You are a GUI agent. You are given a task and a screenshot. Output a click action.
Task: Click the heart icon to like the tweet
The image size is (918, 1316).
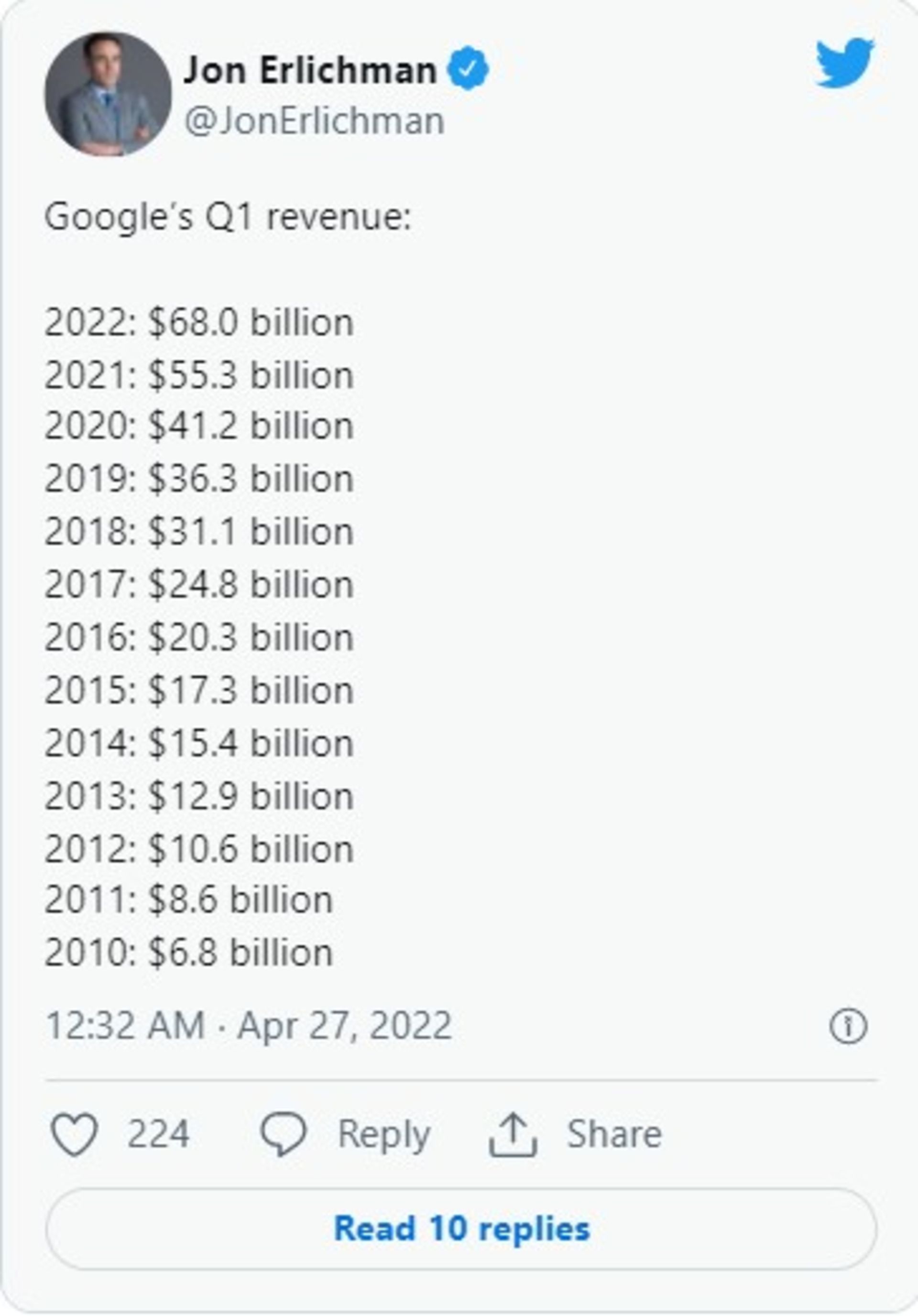75,1134
